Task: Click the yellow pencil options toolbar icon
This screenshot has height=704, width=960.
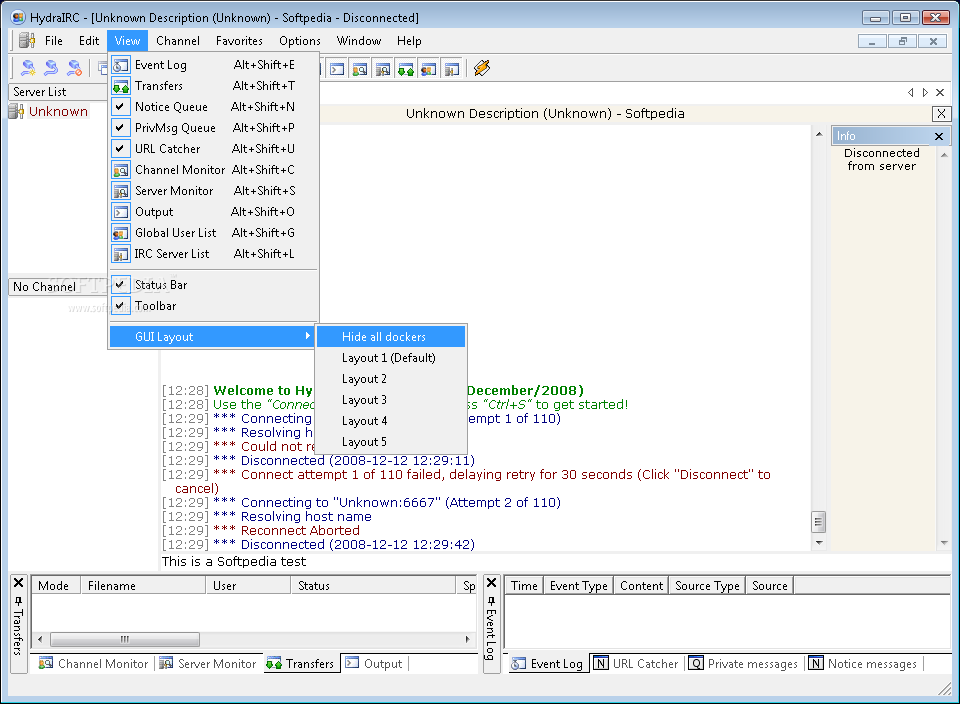Action: pos(482,68)
